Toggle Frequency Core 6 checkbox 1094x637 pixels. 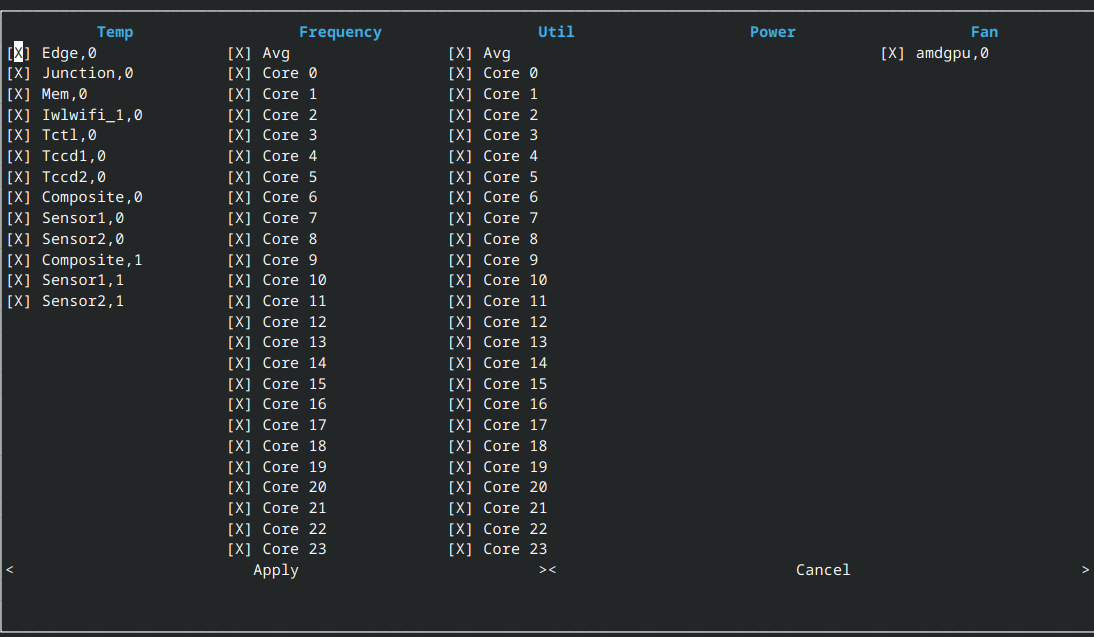pos(239,197)
